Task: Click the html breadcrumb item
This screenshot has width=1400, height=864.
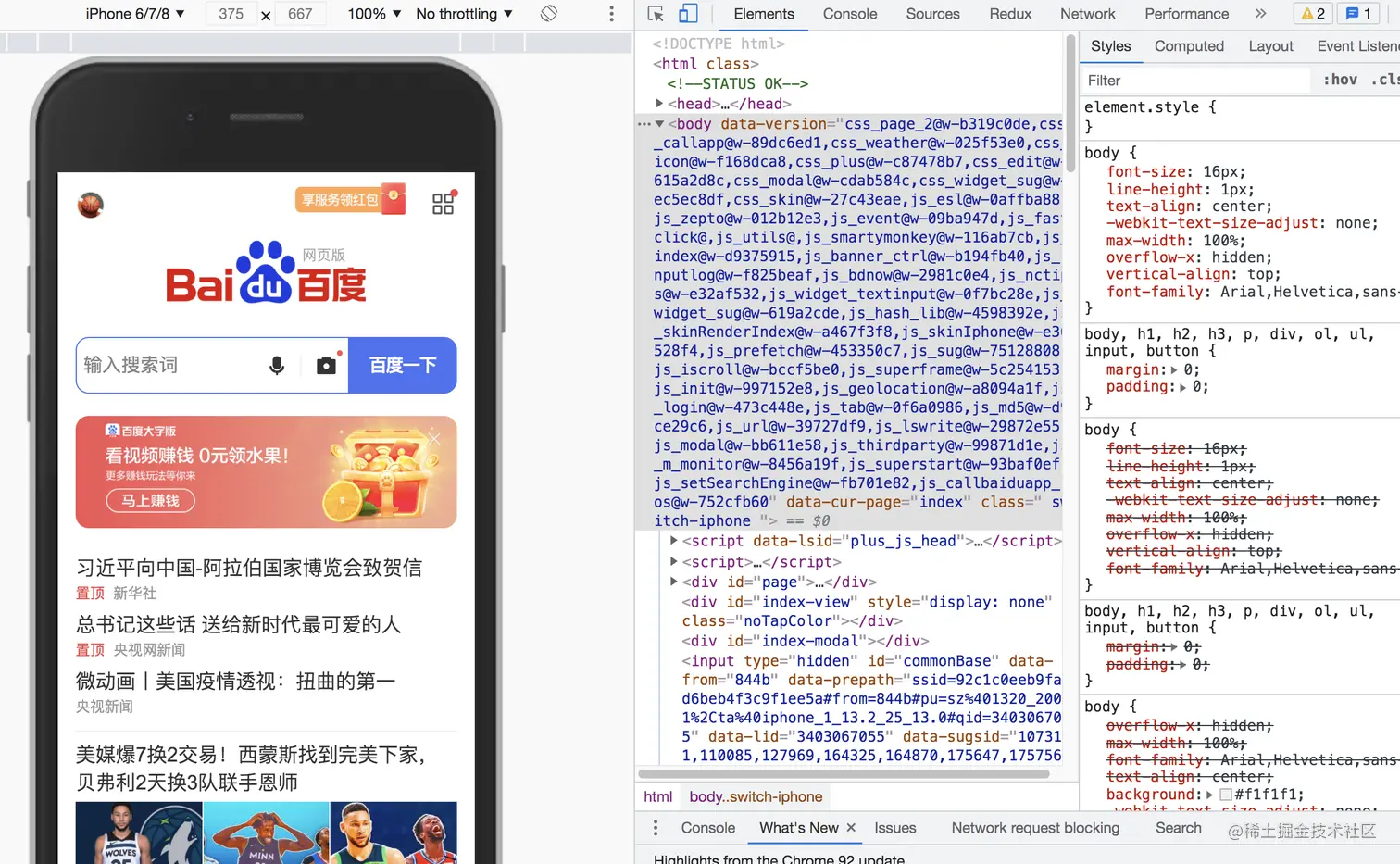Action: pyautogui.click(x=658, y=796)
